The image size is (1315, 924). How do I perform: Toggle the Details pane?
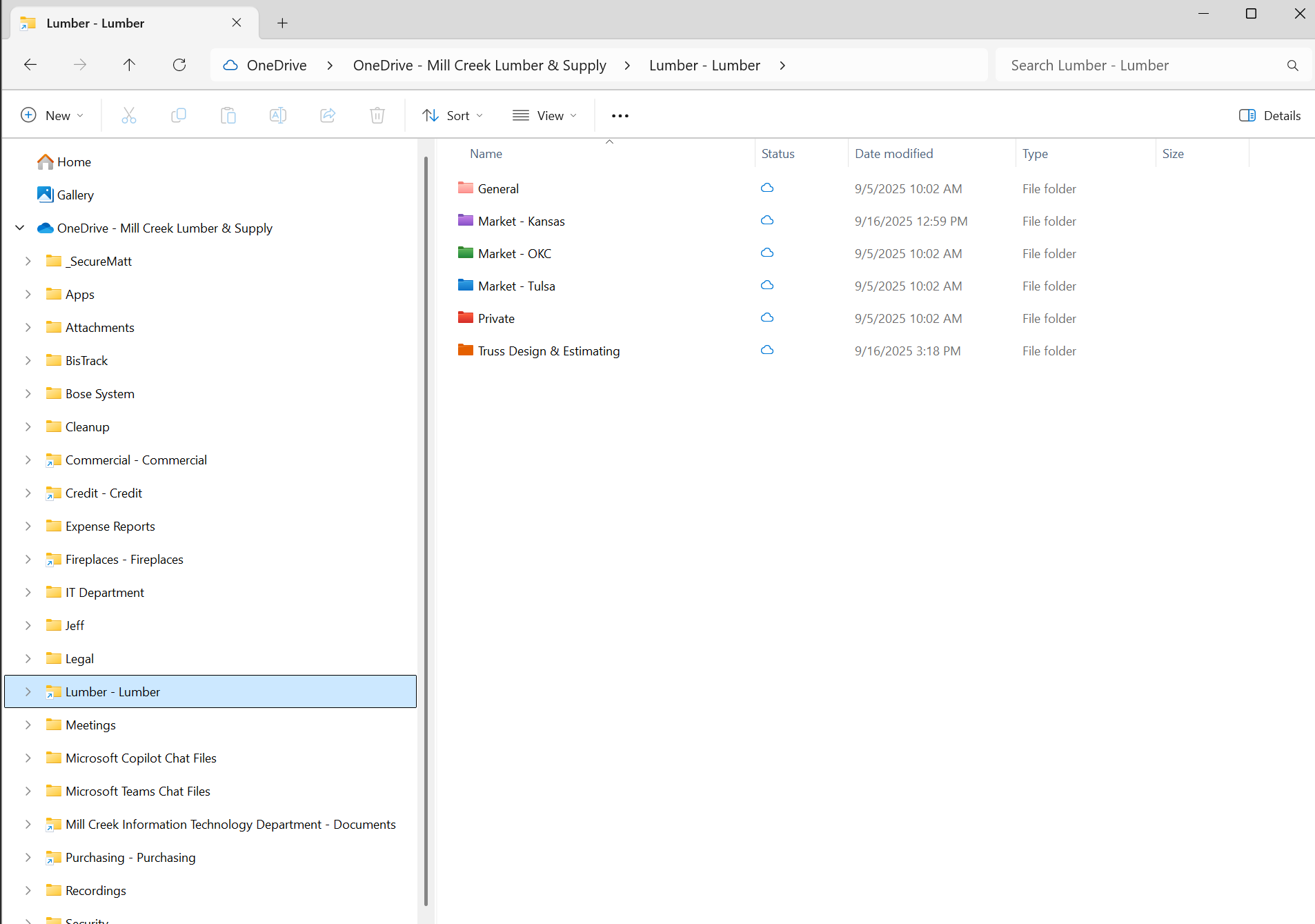pos(1269,115)
